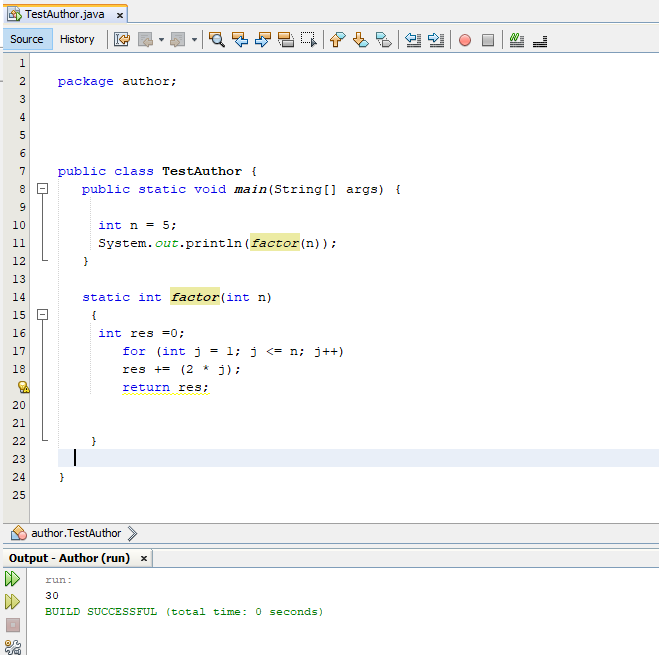Viewport: 659px width, 655px height.
Task: Click Next Bookmark icon
Action: click(361, 40)
